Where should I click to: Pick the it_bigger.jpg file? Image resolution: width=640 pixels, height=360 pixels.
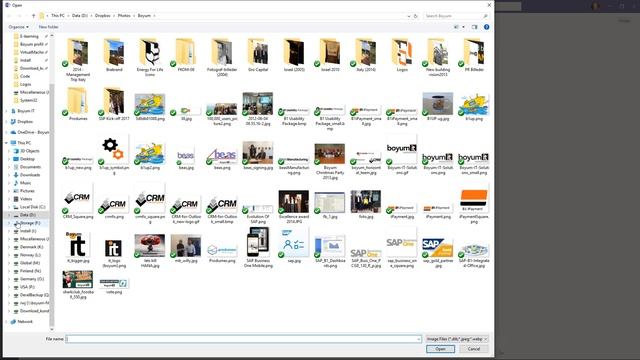coord(78,247)
